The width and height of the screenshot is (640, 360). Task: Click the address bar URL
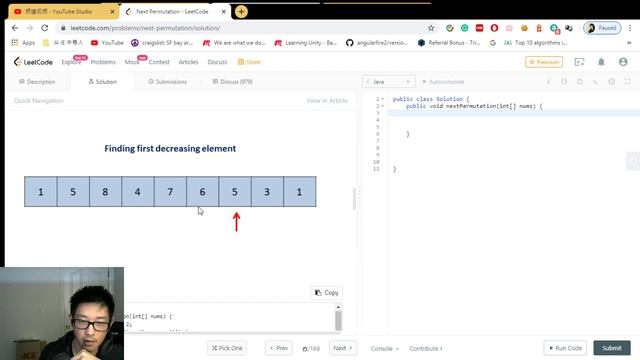pos(145,28)
